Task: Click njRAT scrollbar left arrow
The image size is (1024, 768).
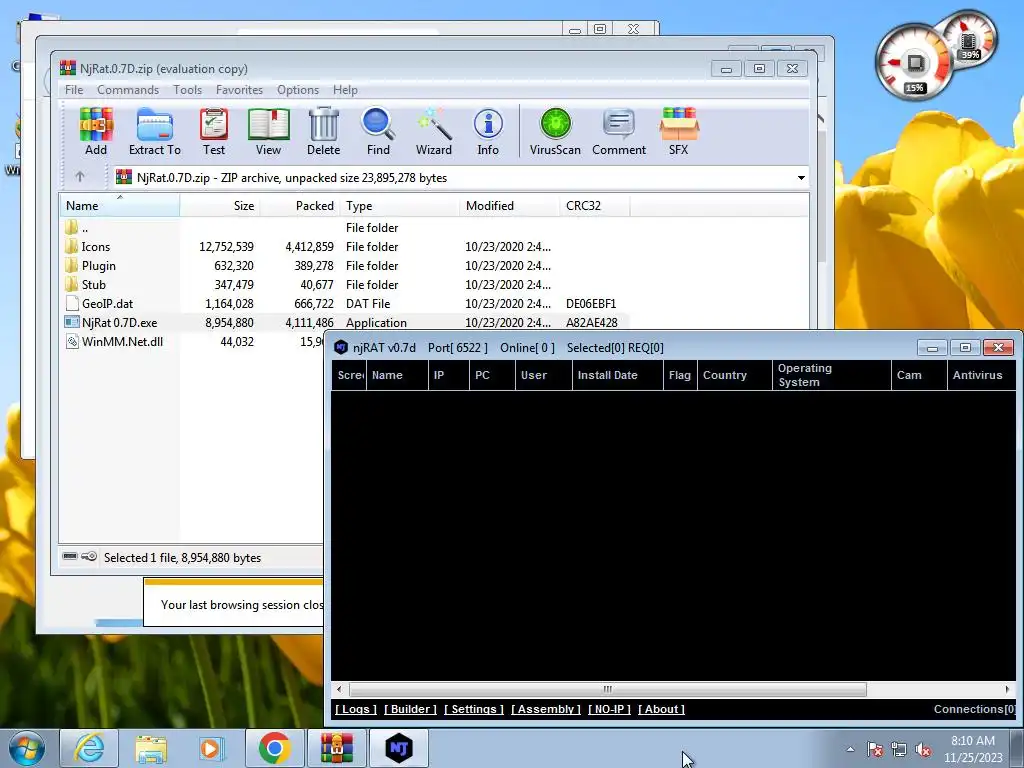Action: [x=339, y=689]
